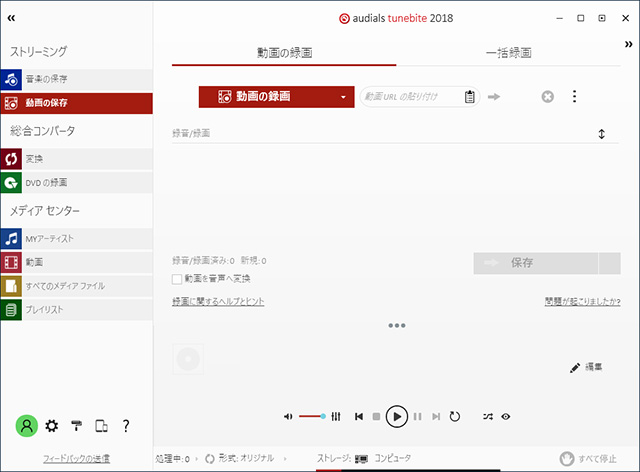
Task: Click the paint roller theme icon
Action: [76, 426]
